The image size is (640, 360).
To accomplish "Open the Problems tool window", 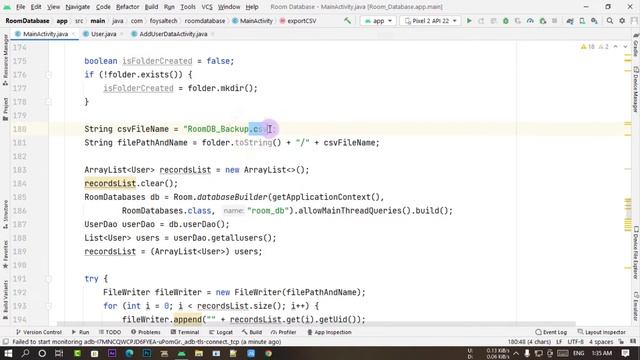I will pos(146,332).
